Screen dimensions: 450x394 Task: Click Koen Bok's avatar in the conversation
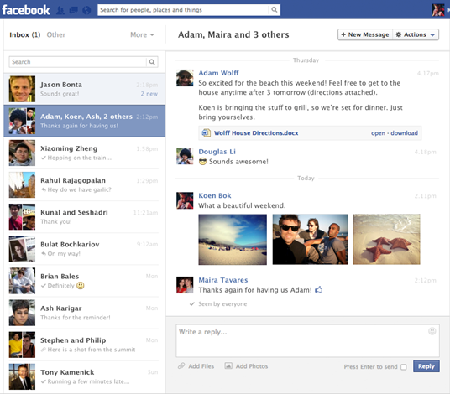click(185, 200)
